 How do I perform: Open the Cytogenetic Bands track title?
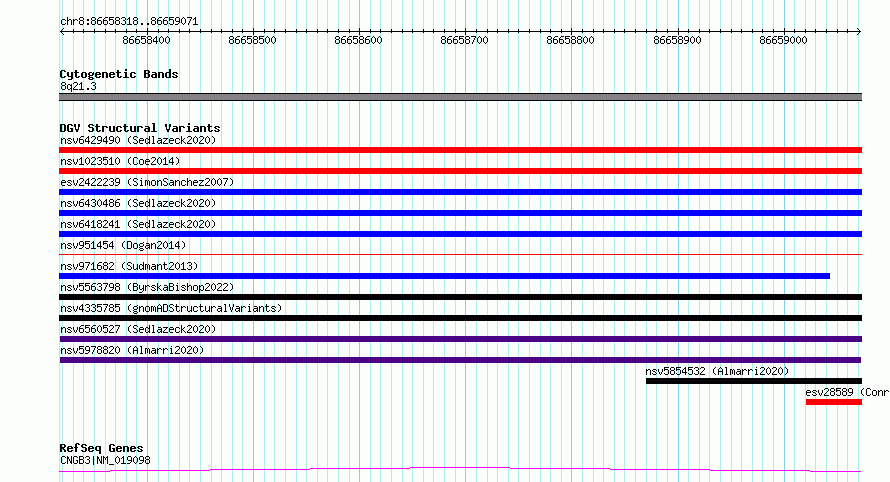[x=119, y=74]
